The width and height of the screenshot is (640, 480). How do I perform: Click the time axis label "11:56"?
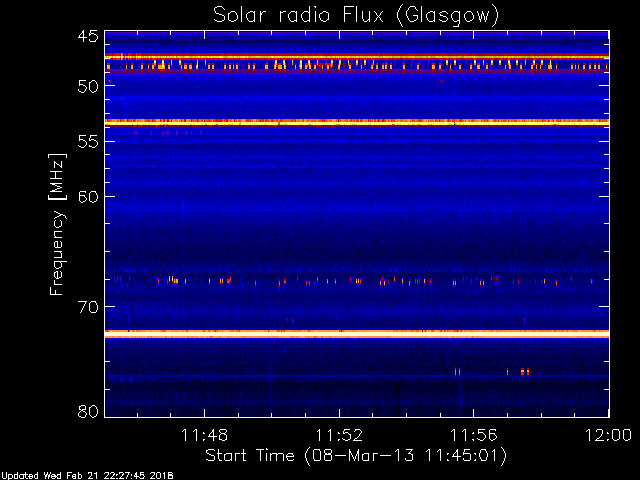473,435
